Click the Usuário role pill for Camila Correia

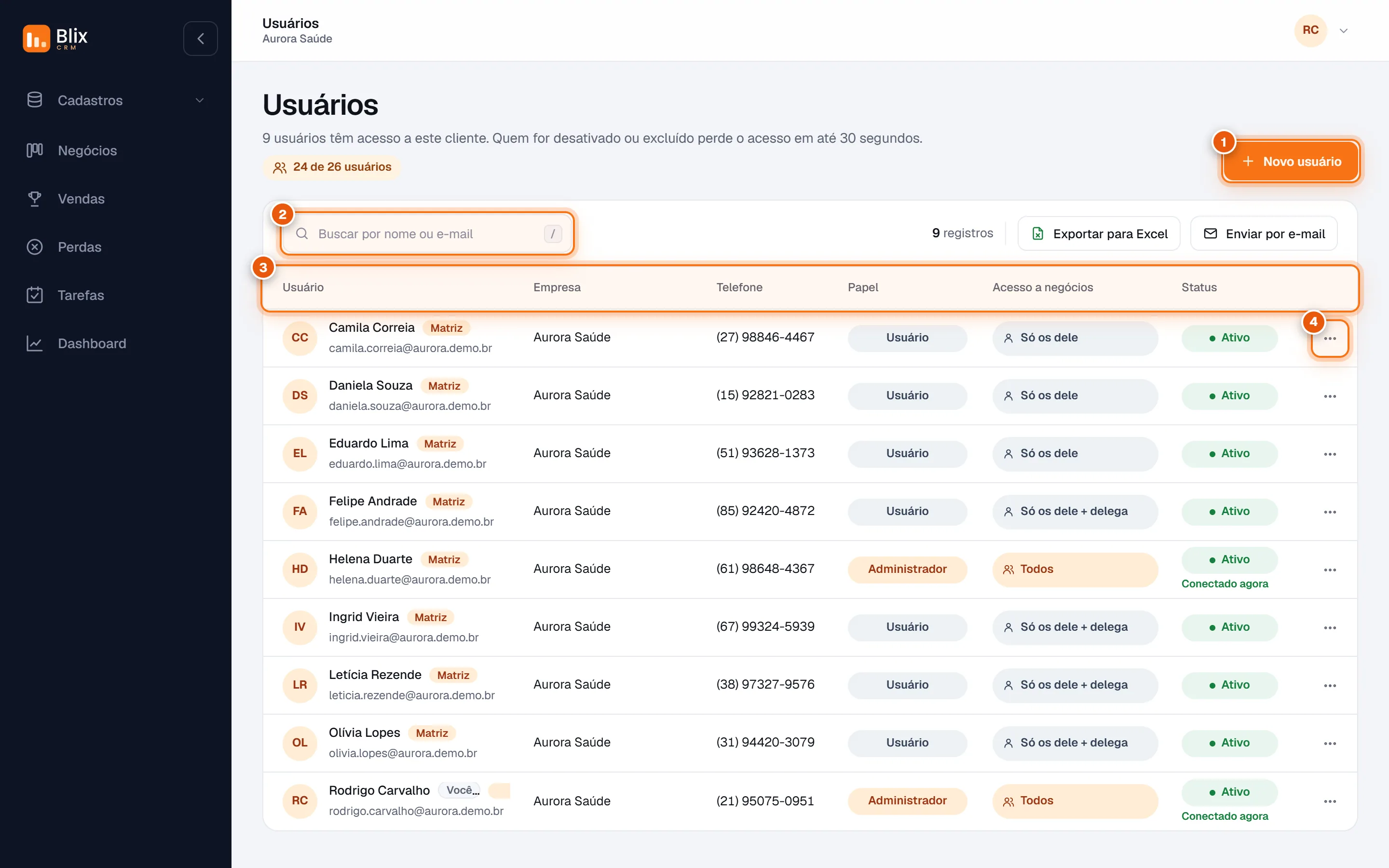point(907,338)
